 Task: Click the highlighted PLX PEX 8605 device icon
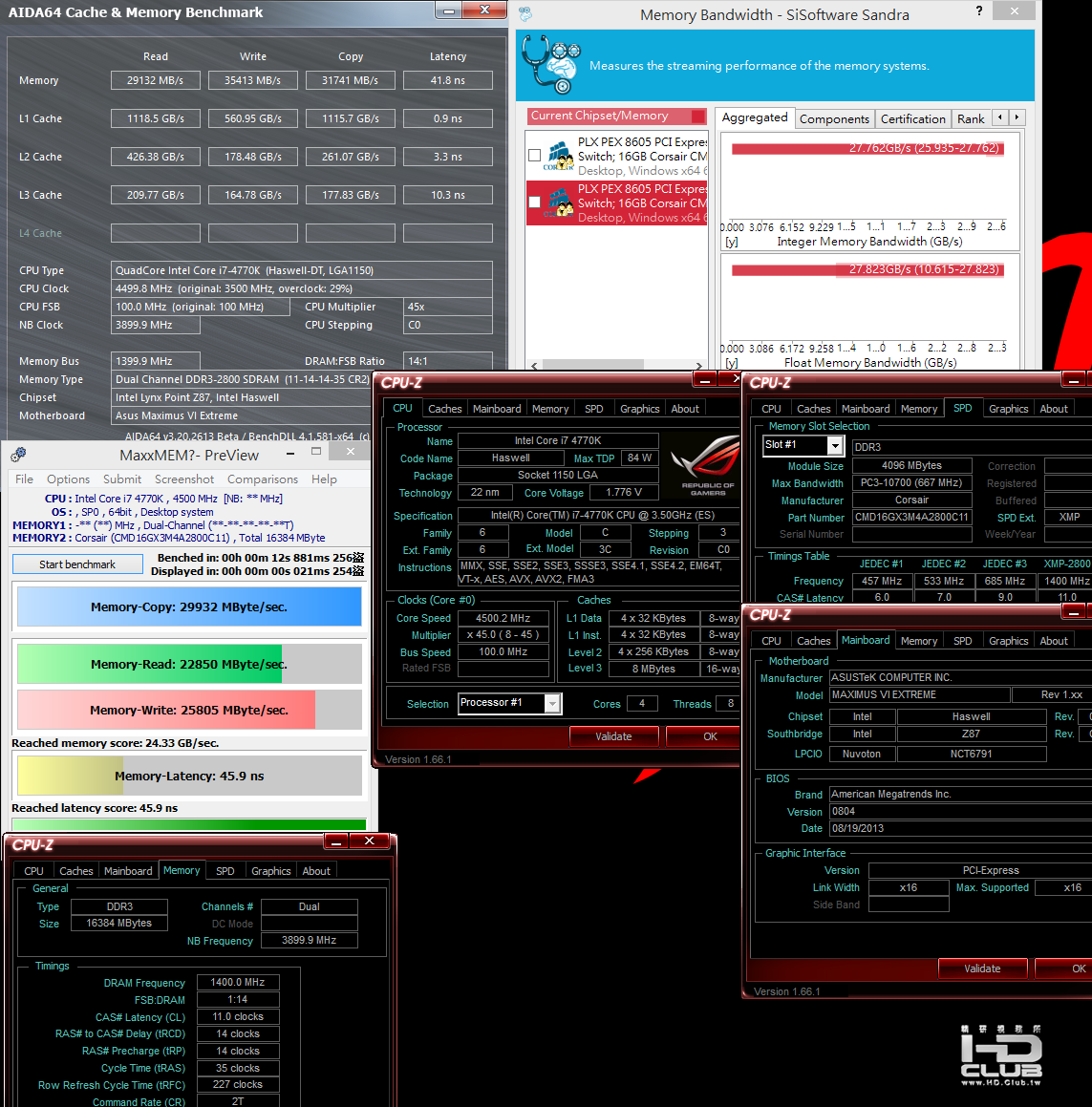coord(560,202)
